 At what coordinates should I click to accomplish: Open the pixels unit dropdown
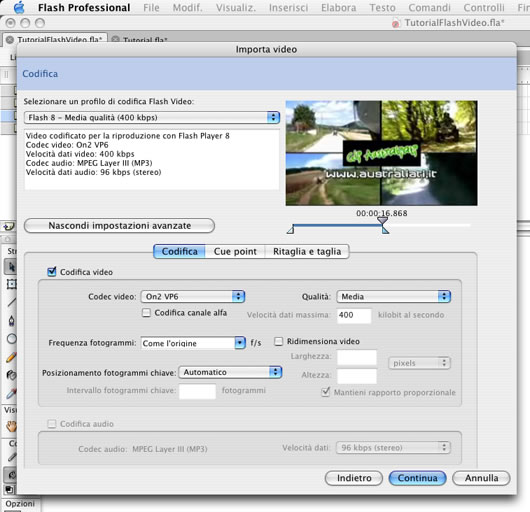(x=419, y=363)
